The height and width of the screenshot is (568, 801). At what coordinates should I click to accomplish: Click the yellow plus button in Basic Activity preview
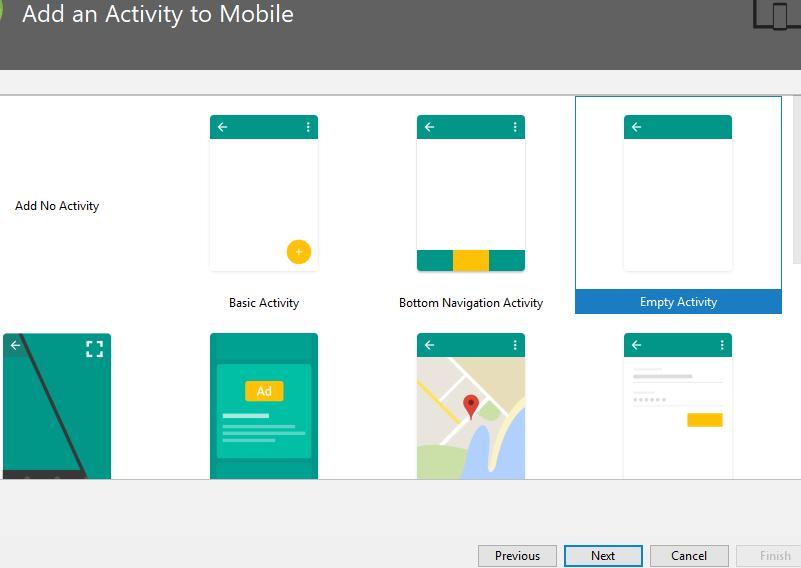[299, 252]
